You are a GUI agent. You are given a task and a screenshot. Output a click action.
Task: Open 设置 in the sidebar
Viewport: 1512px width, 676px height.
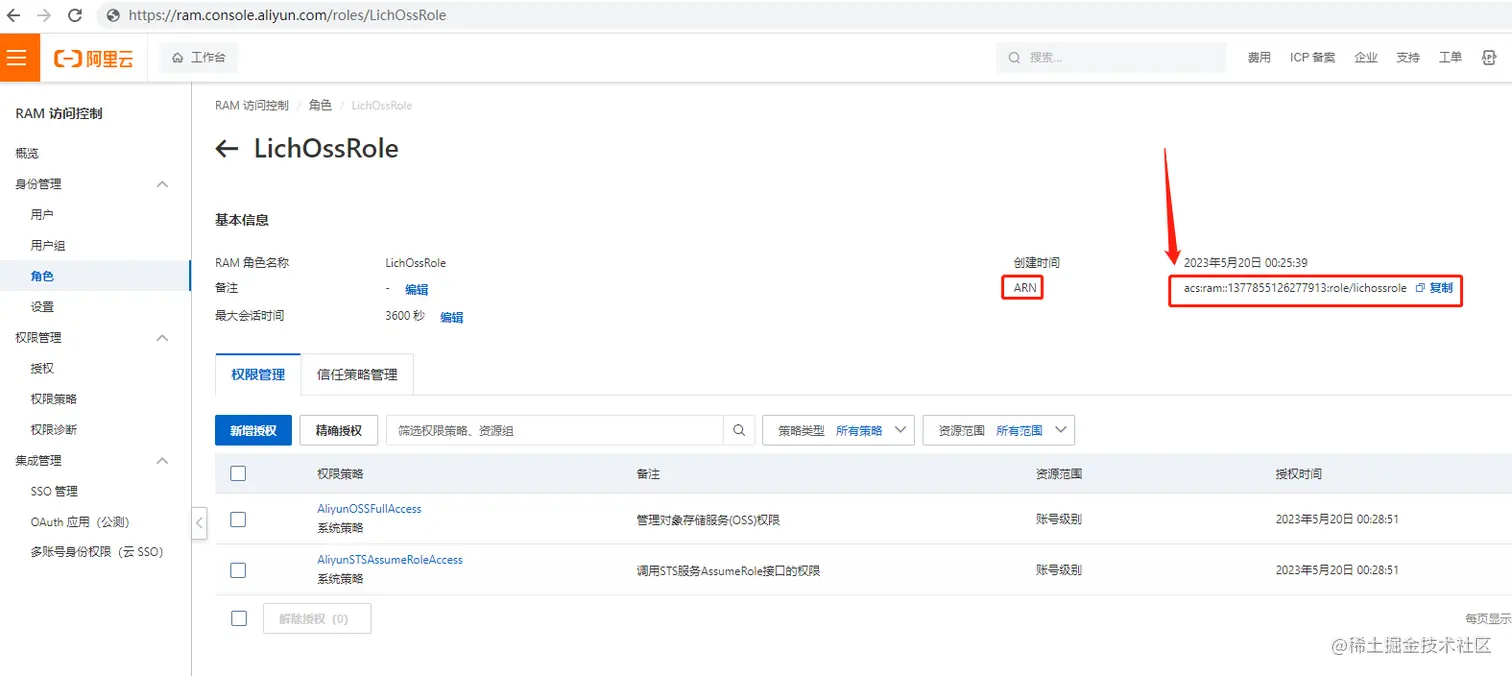point(42,307)
